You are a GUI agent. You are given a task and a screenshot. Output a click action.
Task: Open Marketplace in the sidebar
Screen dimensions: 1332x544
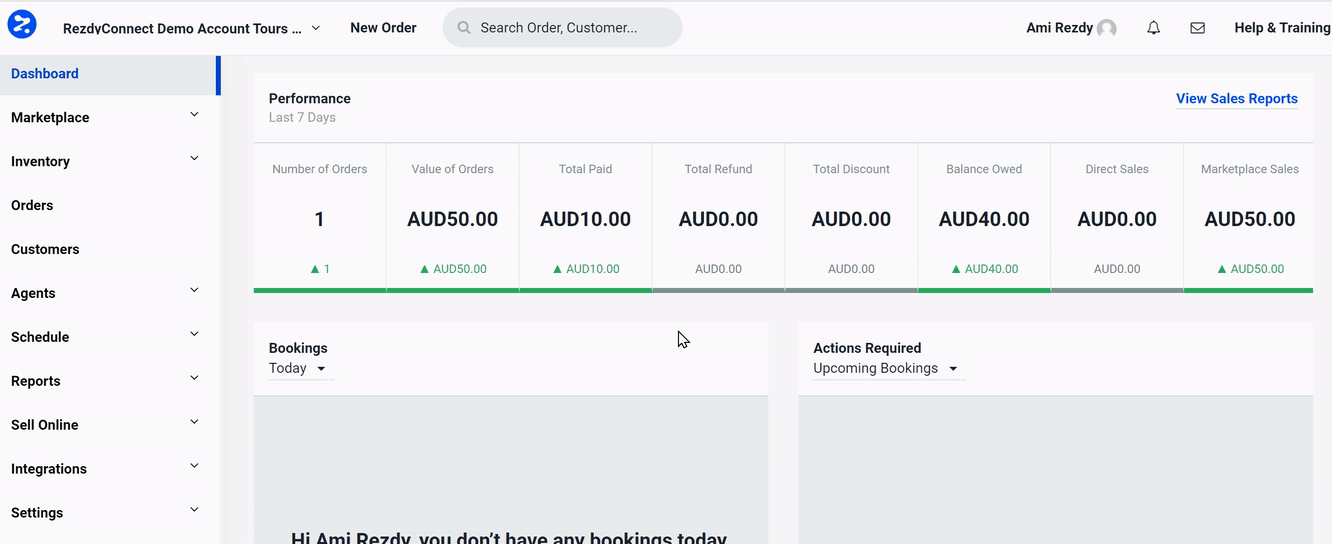[50, 118]
